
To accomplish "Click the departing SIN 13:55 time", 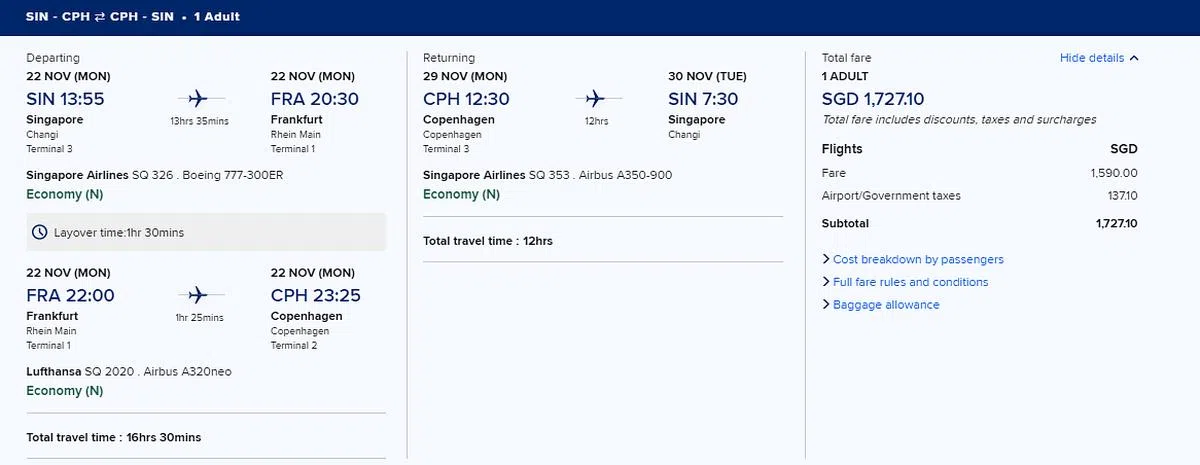I will coord(65,99).
